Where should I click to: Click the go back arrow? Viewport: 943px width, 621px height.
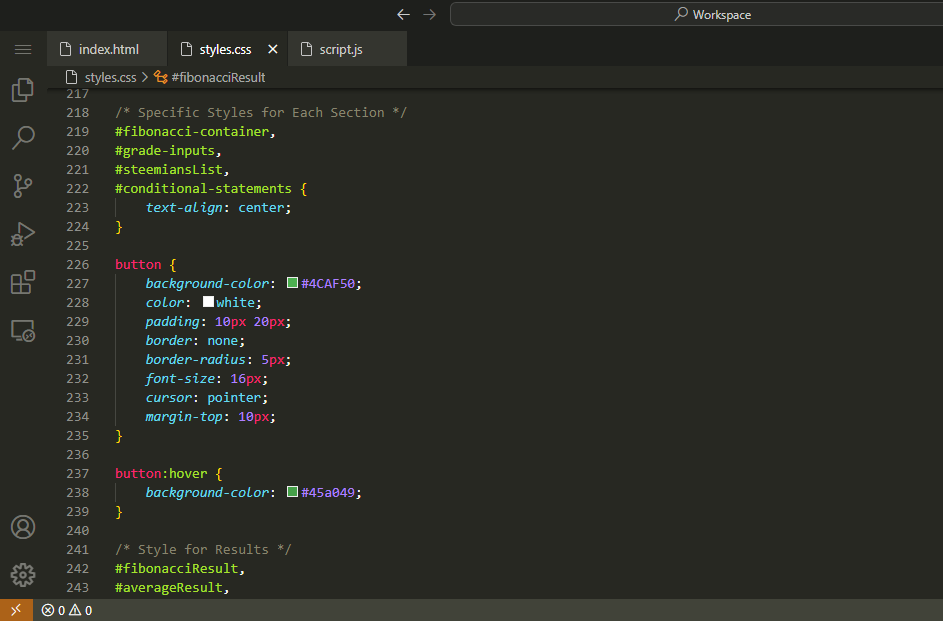coord(403,14)
